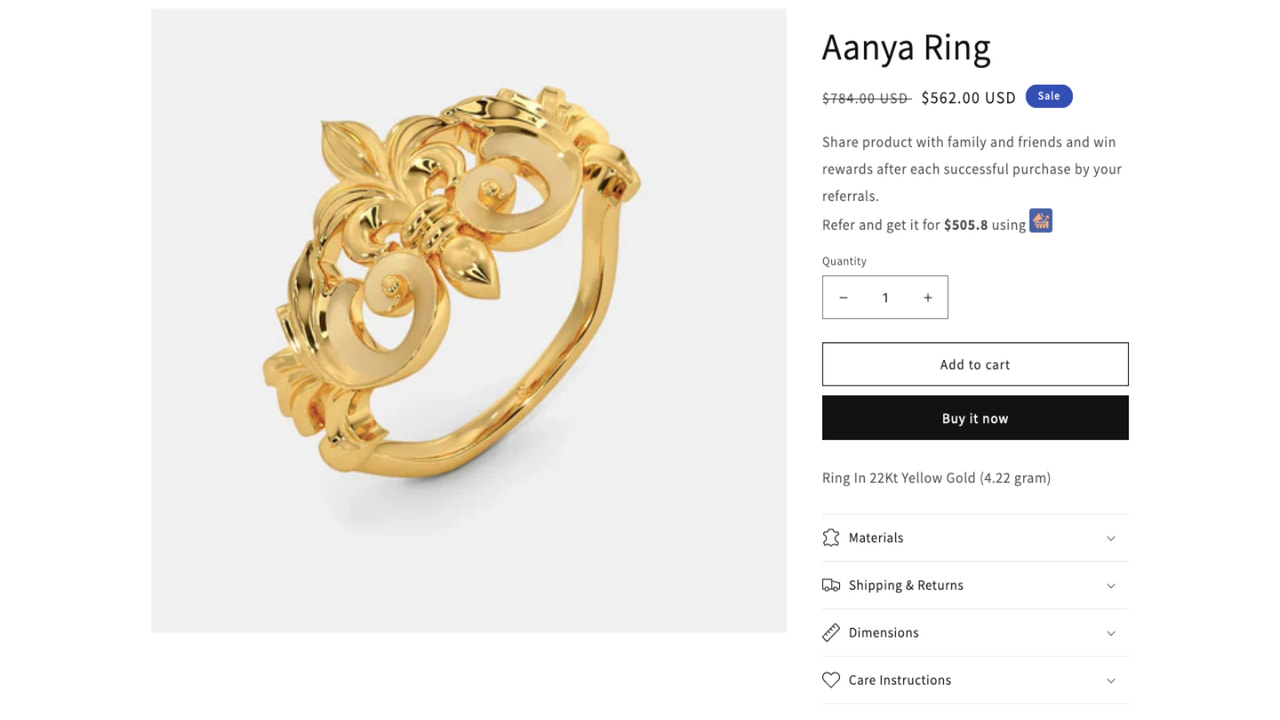This screenshot has width=1280, height=720.
Task: Click the truck icon next to Shipping & Returns
Action: [831, 585]
